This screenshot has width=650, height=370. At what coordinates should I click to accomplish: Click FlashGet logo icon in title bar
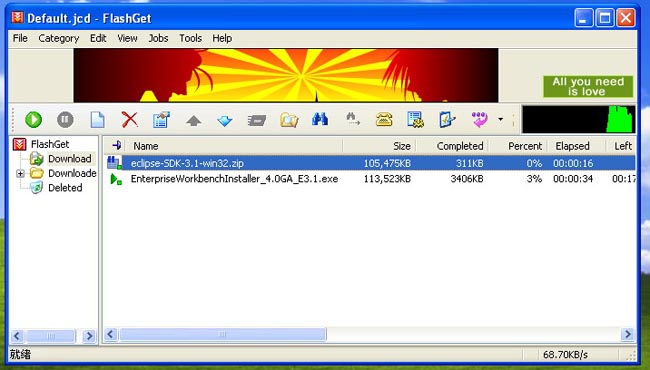[x=17, y=17]
